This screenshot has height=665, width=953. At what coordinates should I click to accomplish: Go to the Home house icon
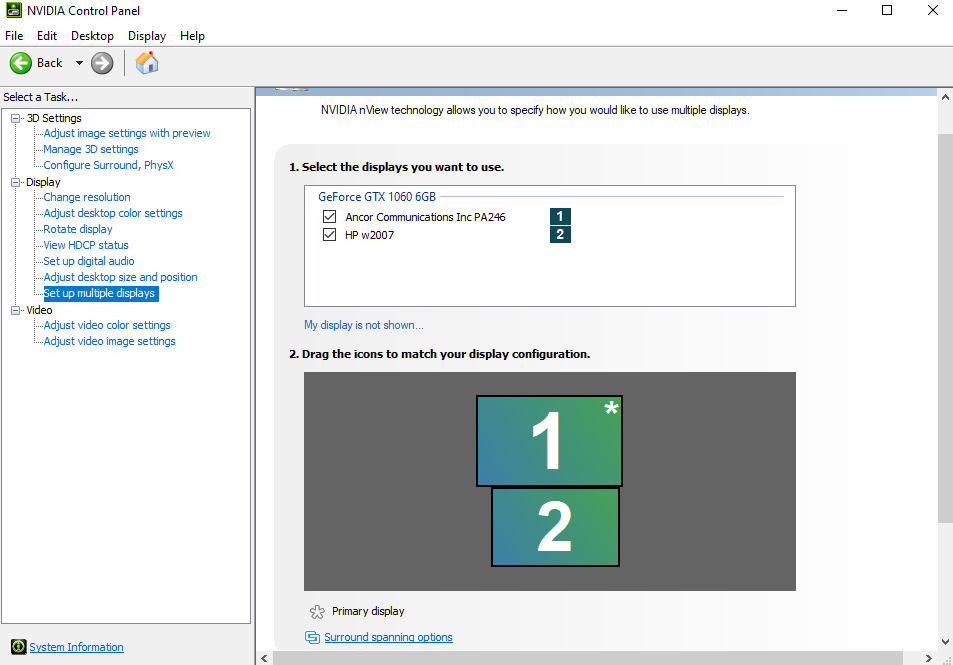(146, 63)
